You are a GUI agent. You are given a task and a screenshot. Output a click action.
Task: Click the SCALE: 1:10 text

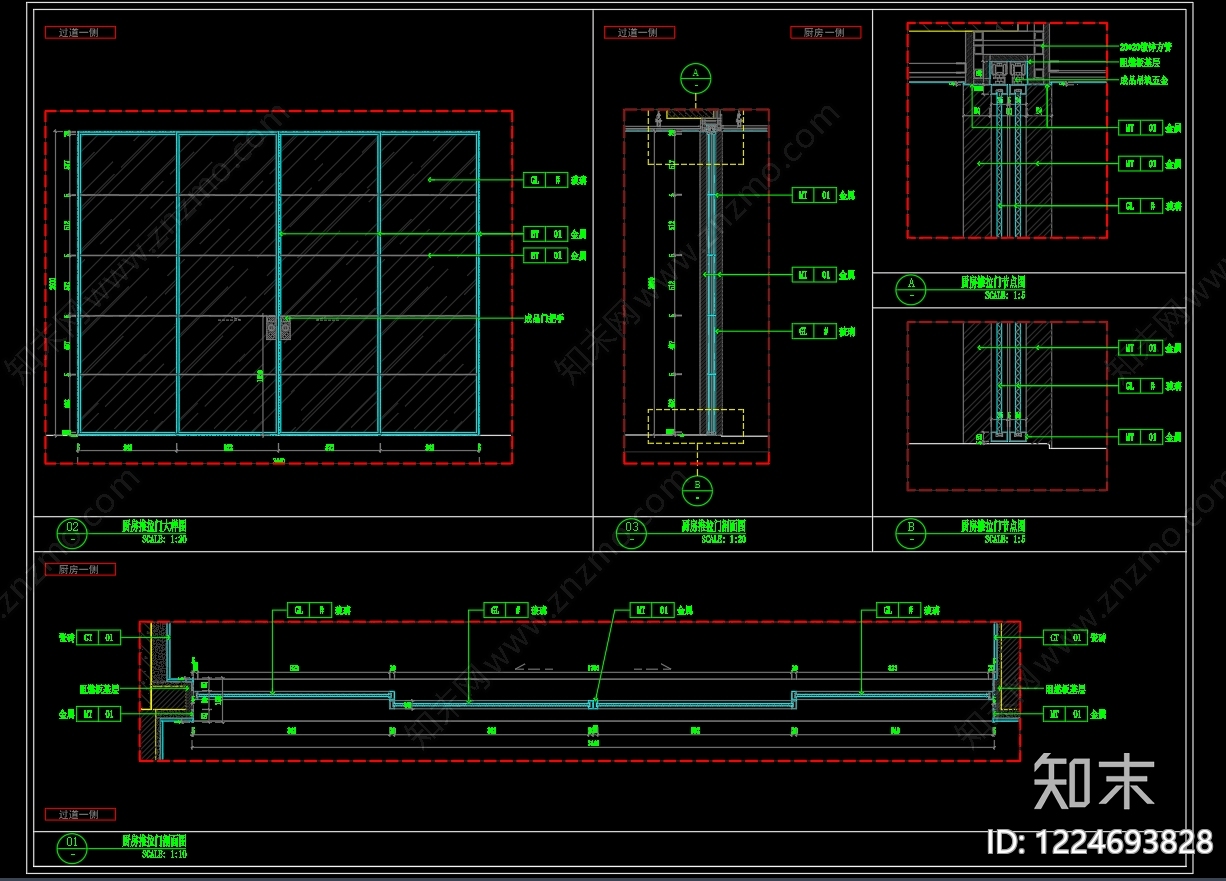tap(164, 855)
